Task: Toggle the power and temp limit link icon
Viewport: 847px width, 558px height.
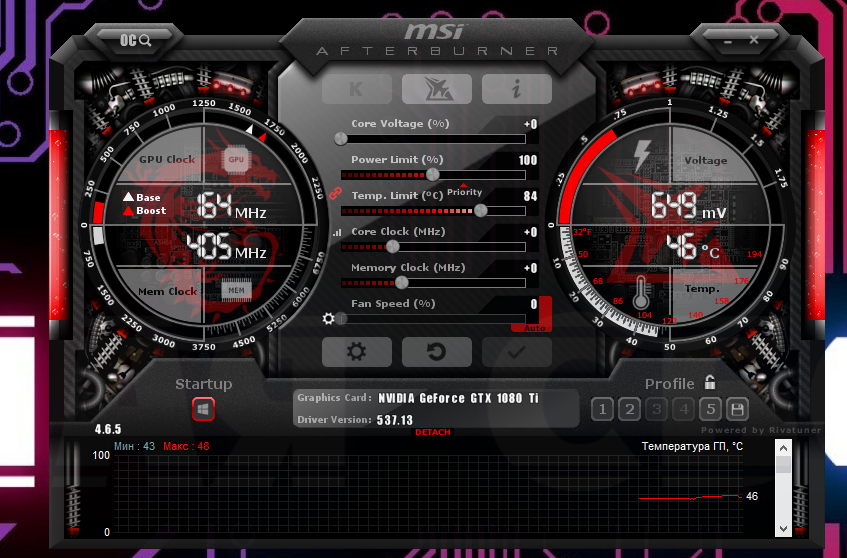Action: [335, 193]
